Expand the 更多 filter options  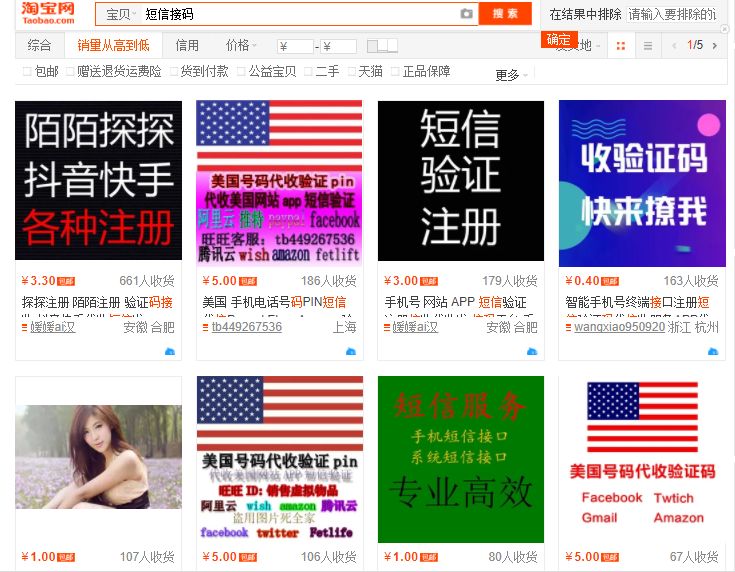coord(511,75)
